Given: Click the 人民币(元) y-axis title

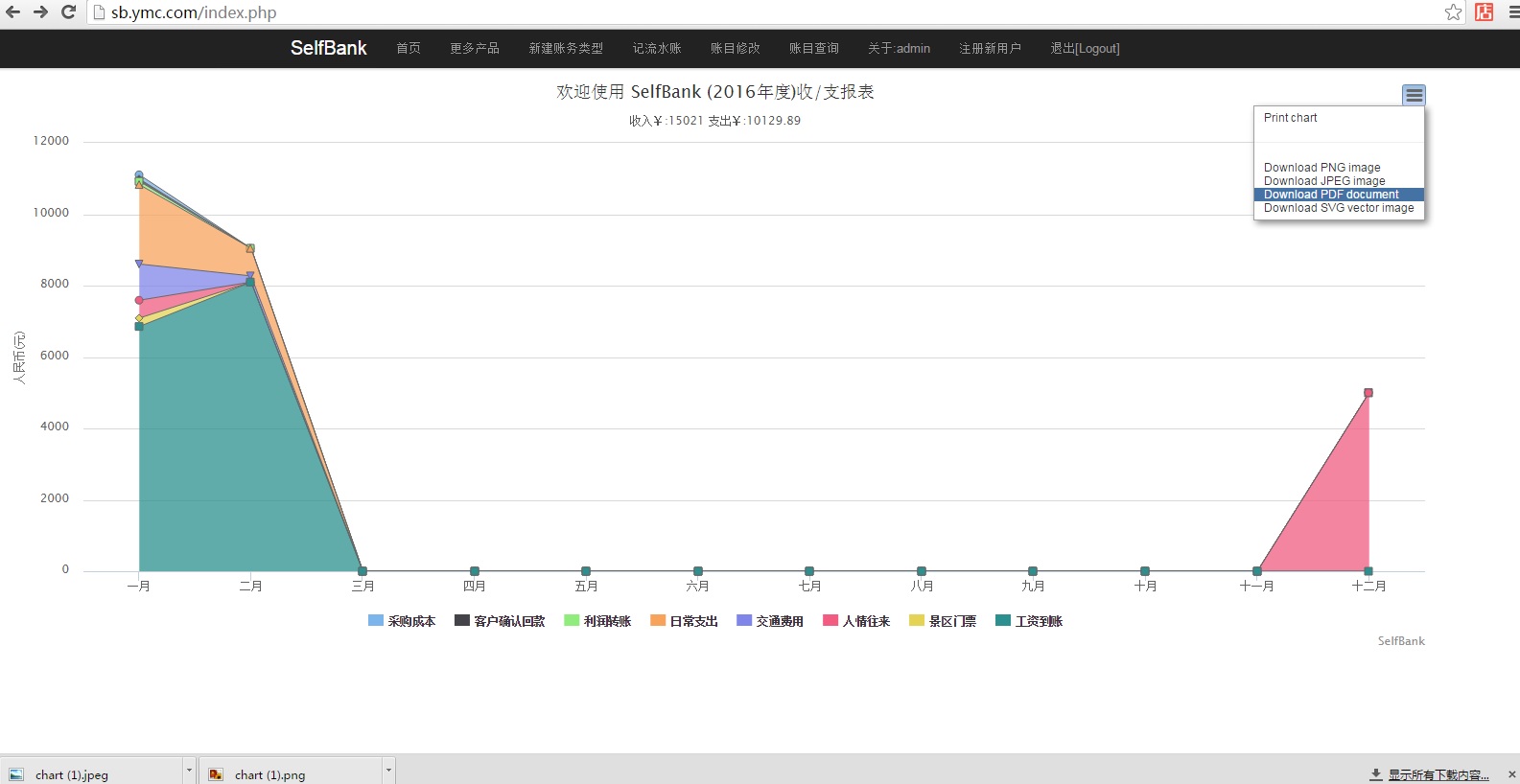Looking at the screenshot, I should pyautogui.click(x=19, y=357).
